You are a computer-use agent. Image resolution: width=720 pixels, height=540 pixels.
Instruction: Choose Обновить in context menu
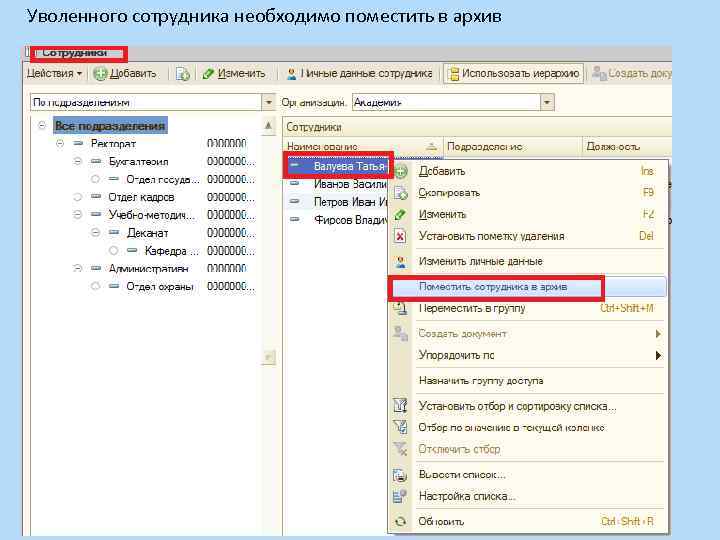point(528,522)
